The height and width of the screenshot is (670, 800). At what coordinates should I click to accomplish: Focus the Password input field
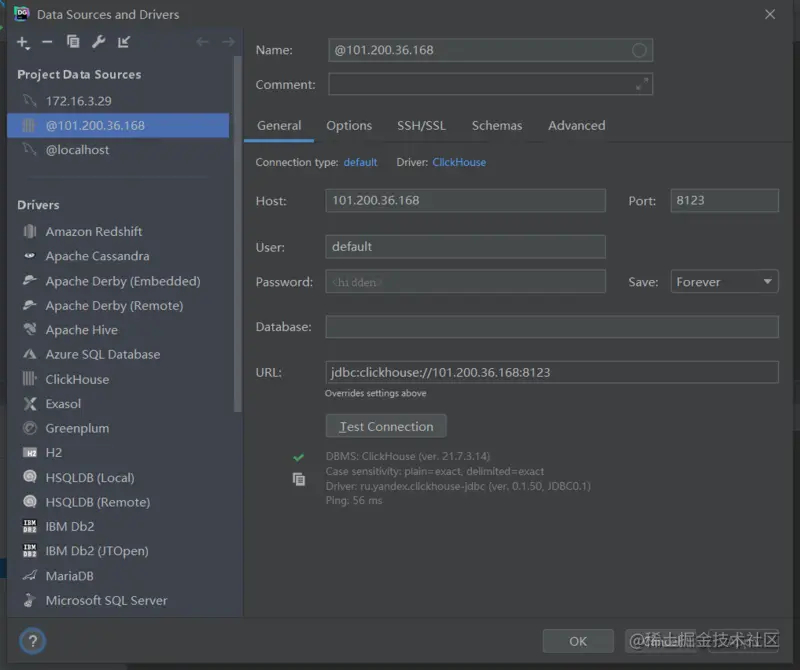[x=465, y=282]
